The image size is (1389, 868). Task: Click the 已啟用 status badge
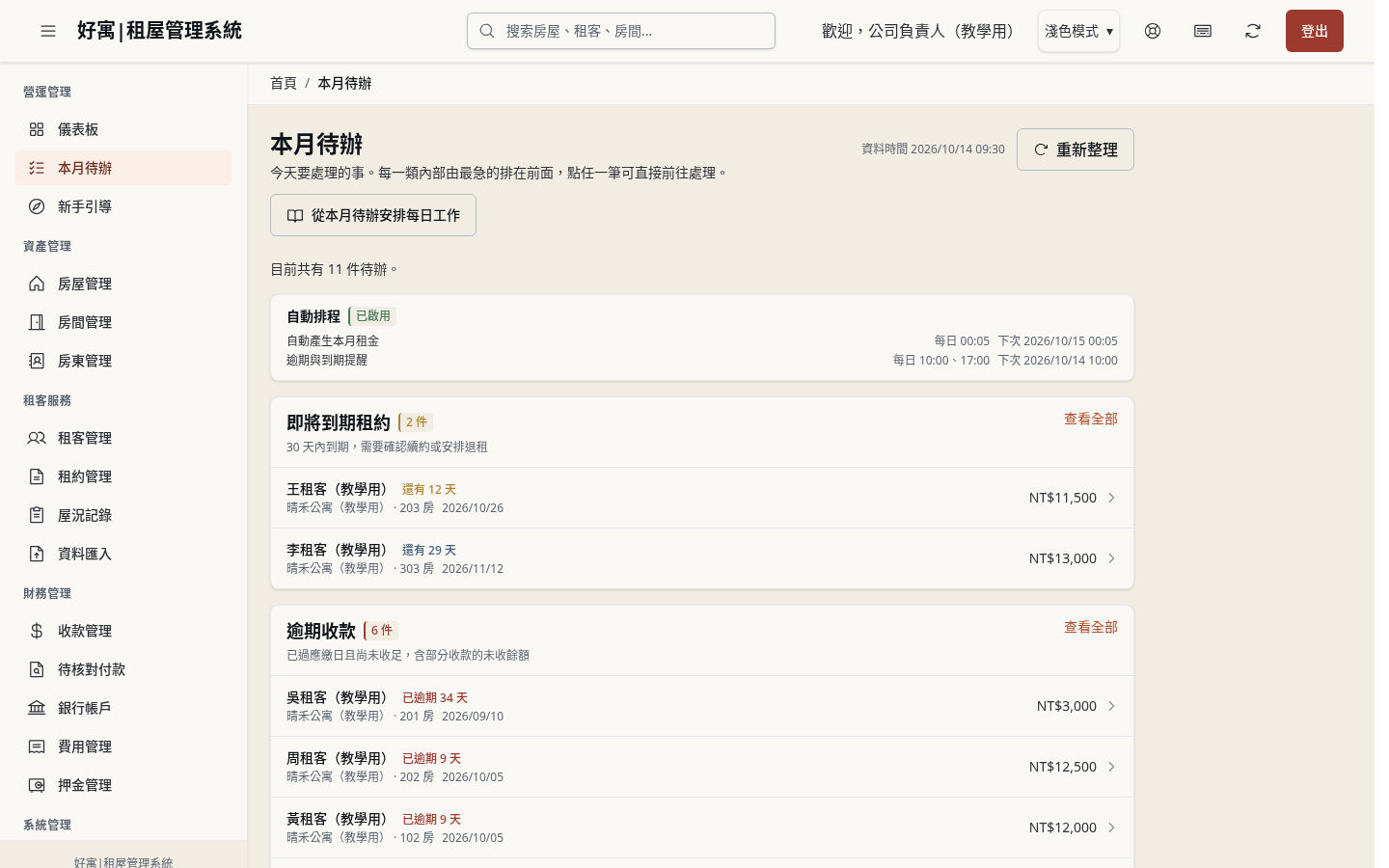[x=373, y=316]
